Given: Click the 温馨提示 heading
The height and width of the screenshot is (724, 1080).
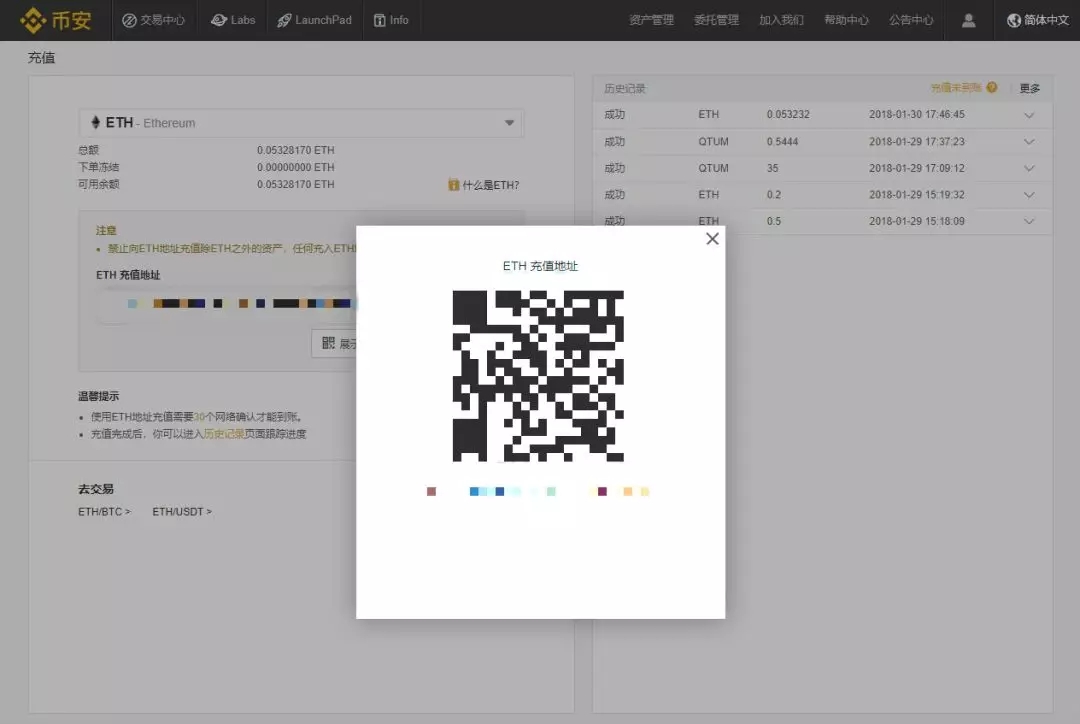Looking at the screenshot, I should click(x=98, y=396).
